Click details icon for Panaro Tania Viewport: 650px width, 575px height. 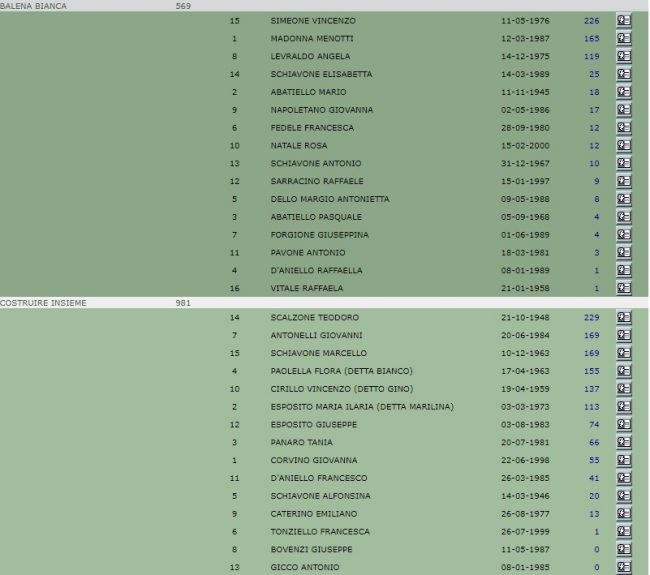coord(624,442)
